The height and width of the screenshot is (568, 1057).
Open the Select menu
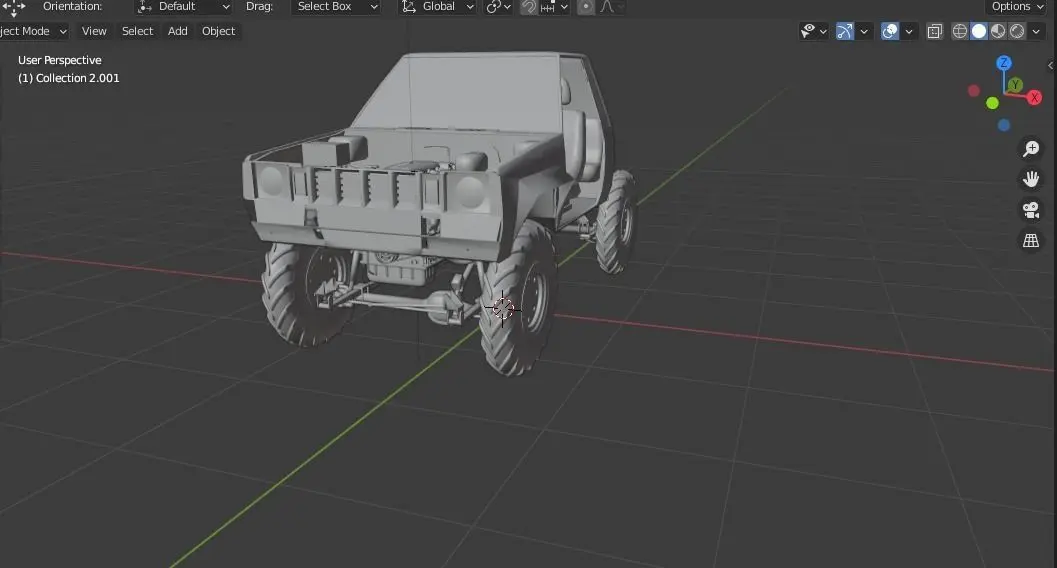point(138,31)
